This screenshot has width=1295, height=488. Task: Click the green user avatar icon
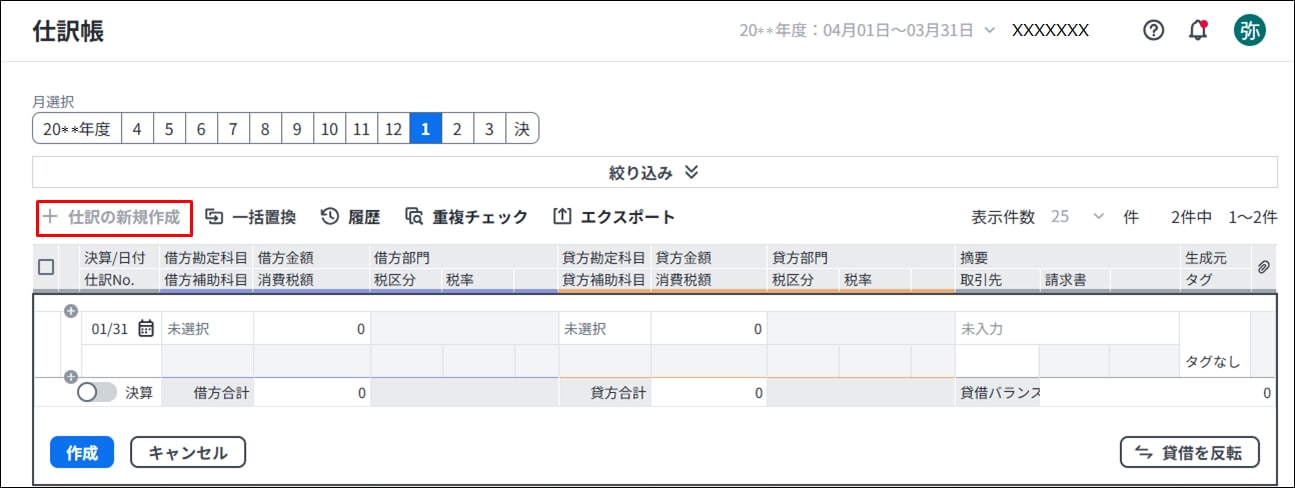click(1249, 30)
